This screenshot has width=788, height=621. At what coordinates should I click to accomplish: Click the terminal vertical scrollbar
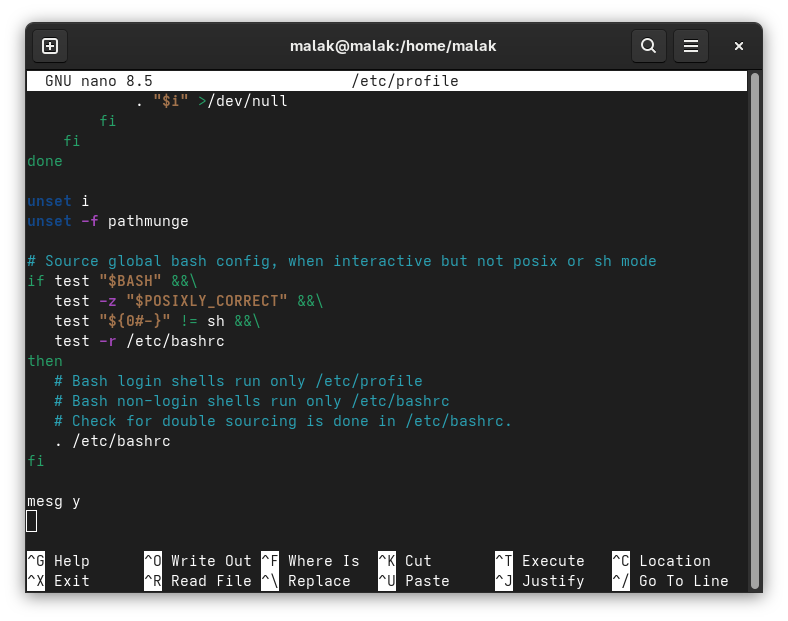754,300
